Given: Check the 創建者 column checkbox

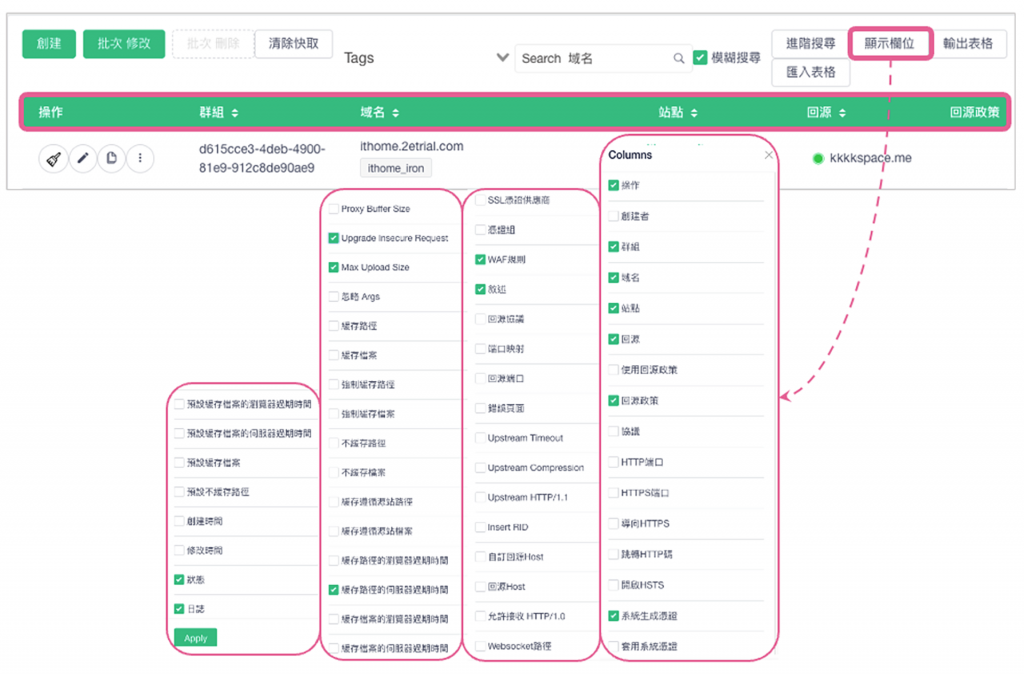Looking at the screenshot, I should 613,216.
